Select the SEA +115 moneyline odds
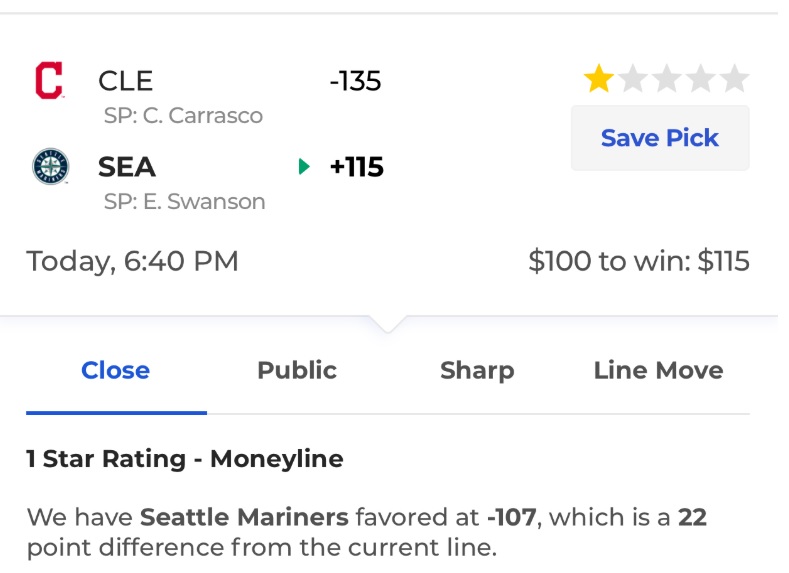Viewport: 789px width, 573px height. [356, 167]
